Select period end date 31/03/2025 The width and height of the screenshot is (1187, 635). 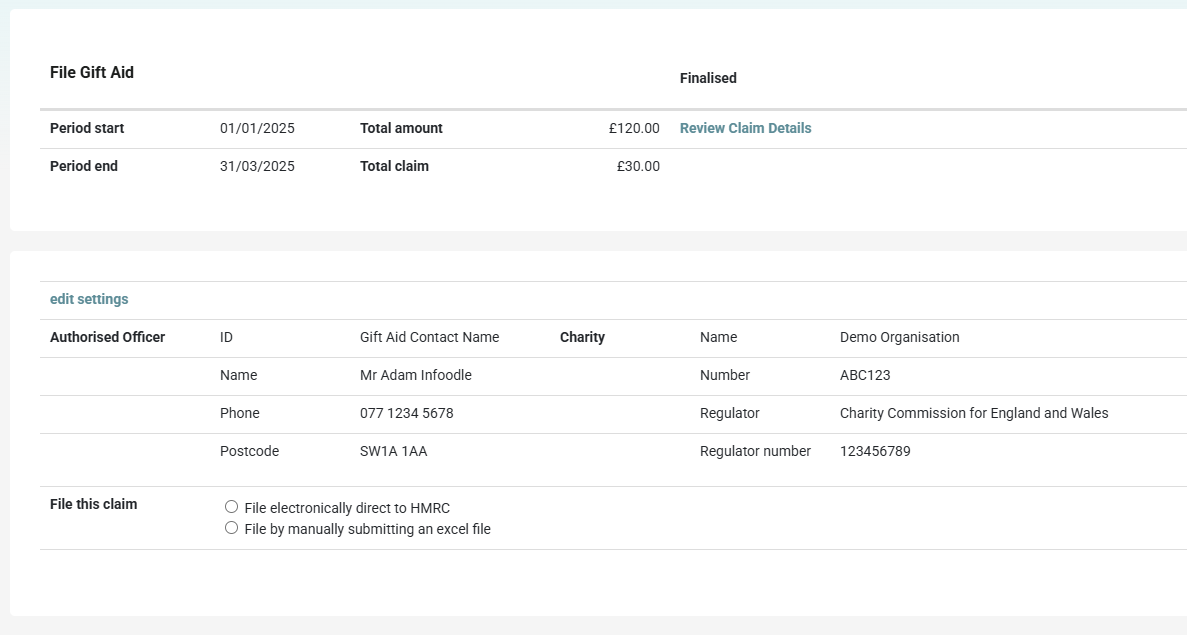click(x=257, y=167)
